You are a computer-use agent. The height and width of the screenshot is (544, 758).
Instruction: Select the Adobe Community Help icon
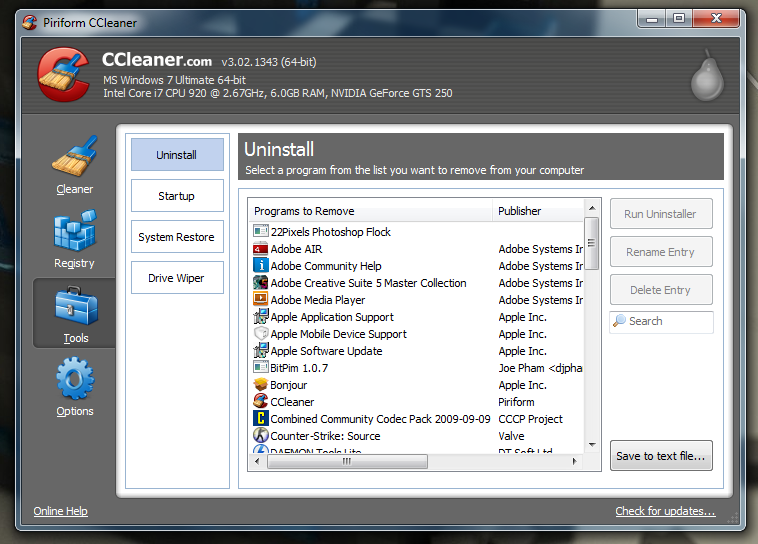click(261, 265)
